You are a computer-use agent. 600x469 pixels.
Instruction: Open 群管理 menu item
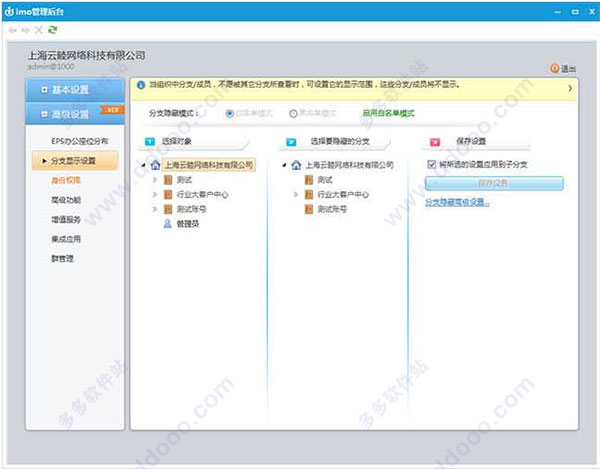pos(62,259)
